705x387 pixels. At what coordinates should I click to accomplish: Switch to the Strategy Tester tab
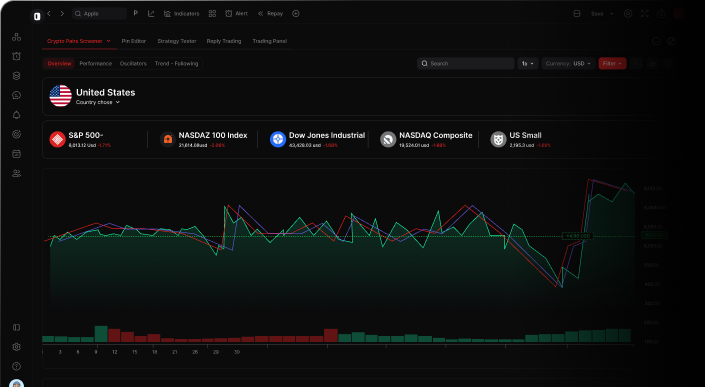pyautogui.click(x=177, y=41)
